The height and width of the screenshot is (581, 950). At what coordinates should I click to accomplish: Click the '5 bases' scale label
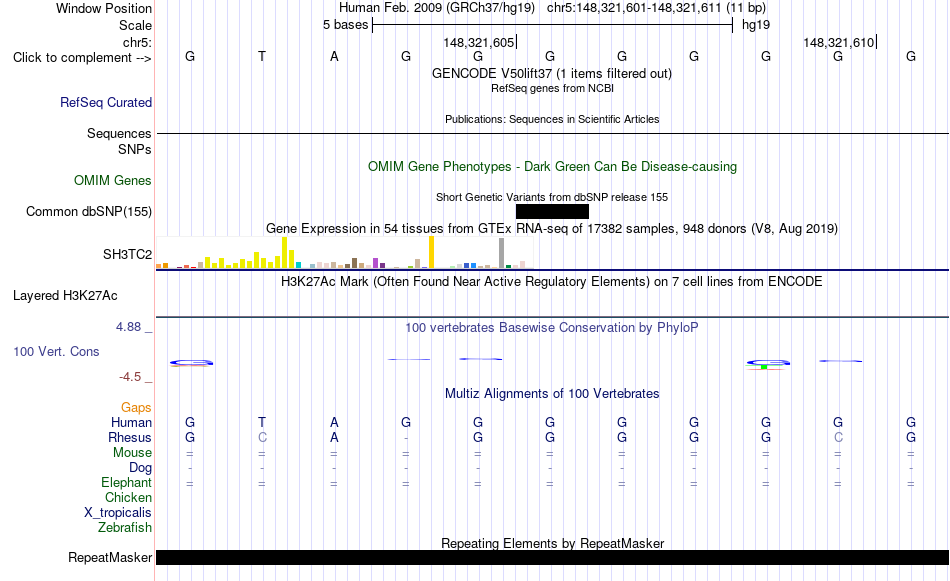345,25
